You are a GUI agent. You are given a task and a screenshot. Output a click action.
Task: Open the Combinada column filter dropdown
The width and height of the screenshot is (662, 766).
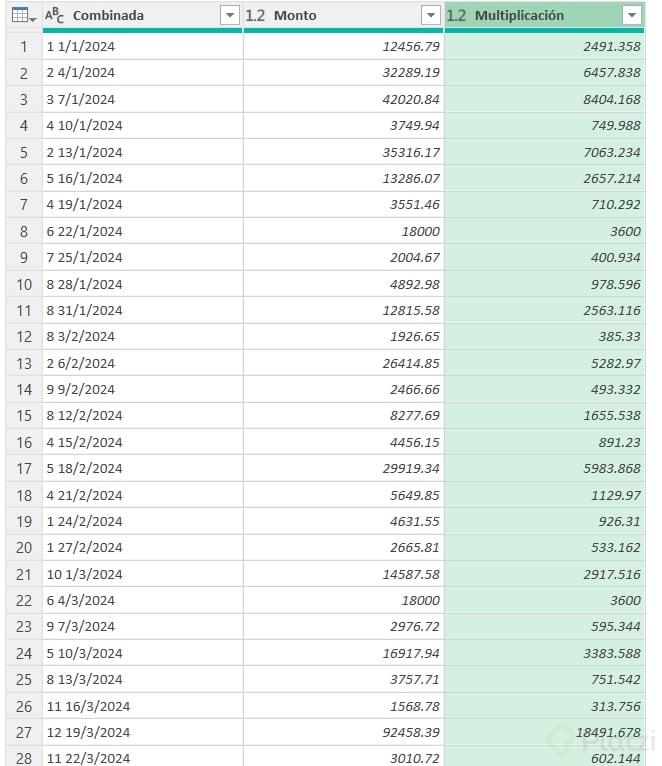[230, 16]
